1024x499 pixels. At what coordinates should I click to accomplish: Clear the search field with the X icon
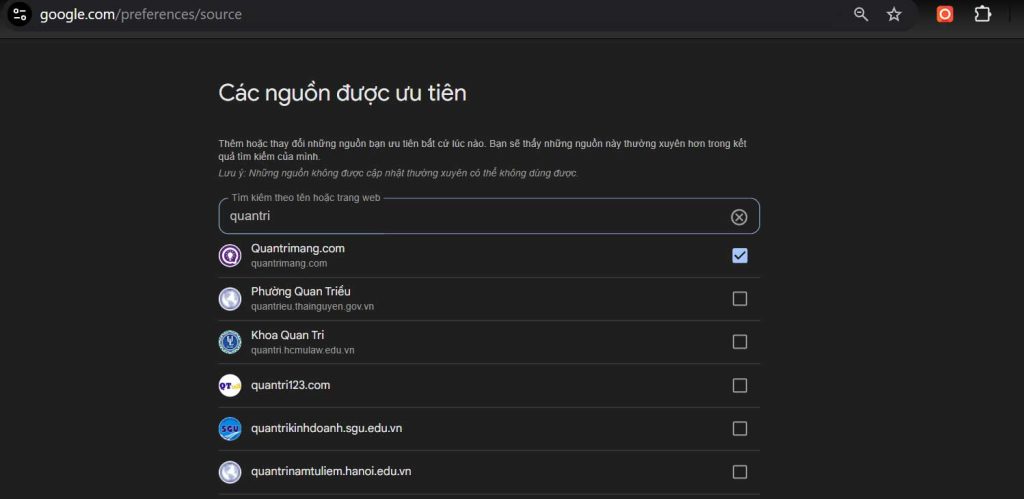point(739,217)
